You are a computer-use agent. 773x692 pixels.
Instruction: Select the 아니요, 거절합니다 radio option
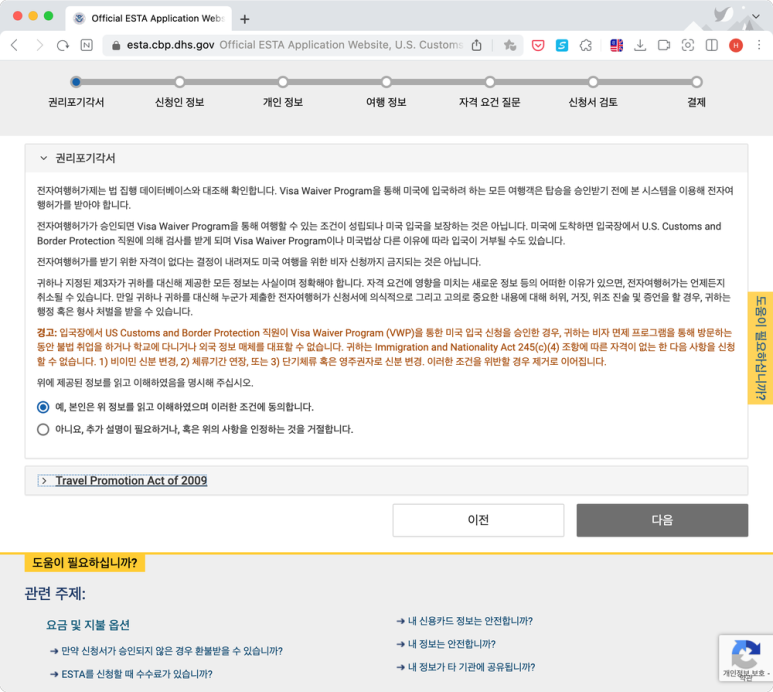[x=43, y=429]
